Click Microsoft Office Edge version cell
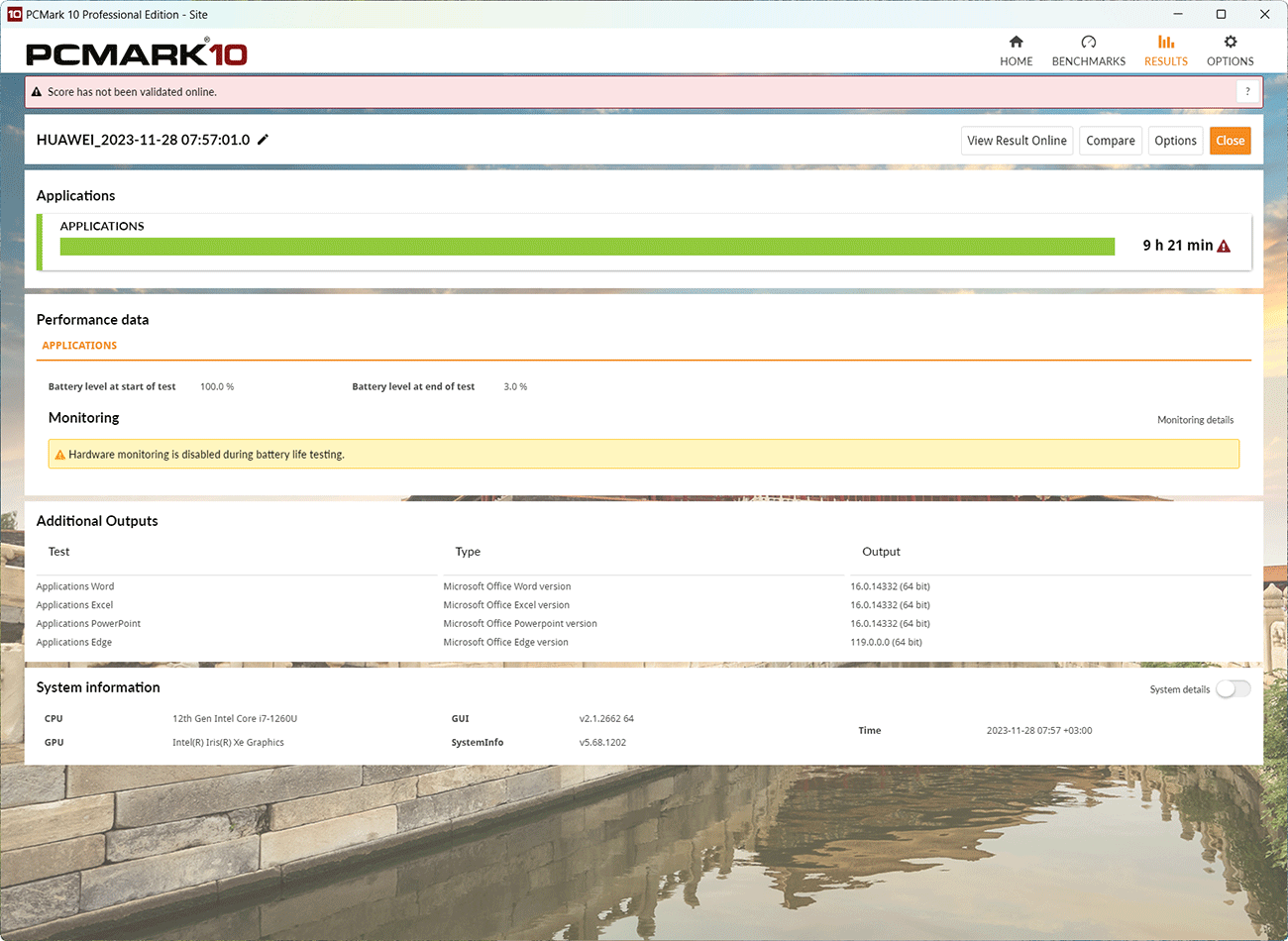The width and height of the screenshot is (1288, 941). pyautogui.click(x=506, y=643)
